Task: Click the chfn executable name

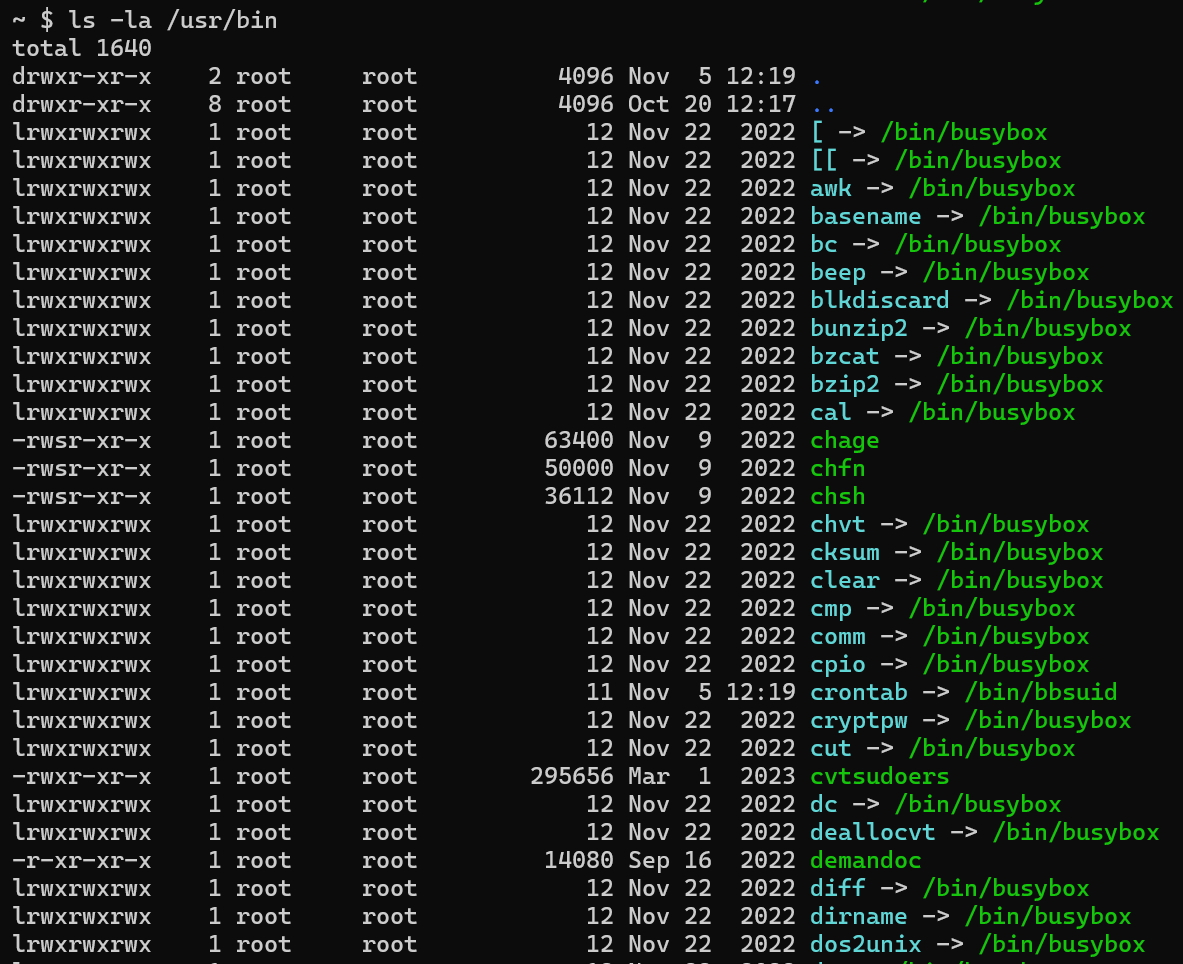Action: (x=837, y=468)
